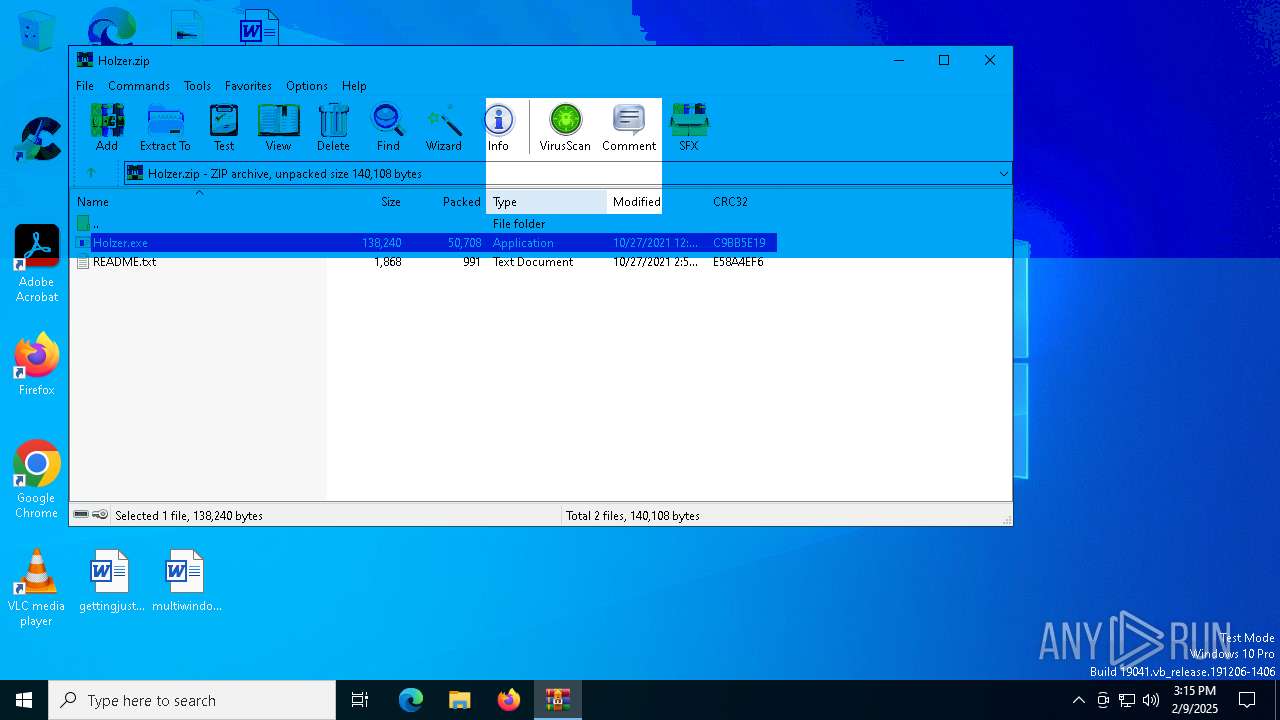Viewport: 1280px width, 720px height.
Task: Sort files by Type column header
Action: point(547,202)
